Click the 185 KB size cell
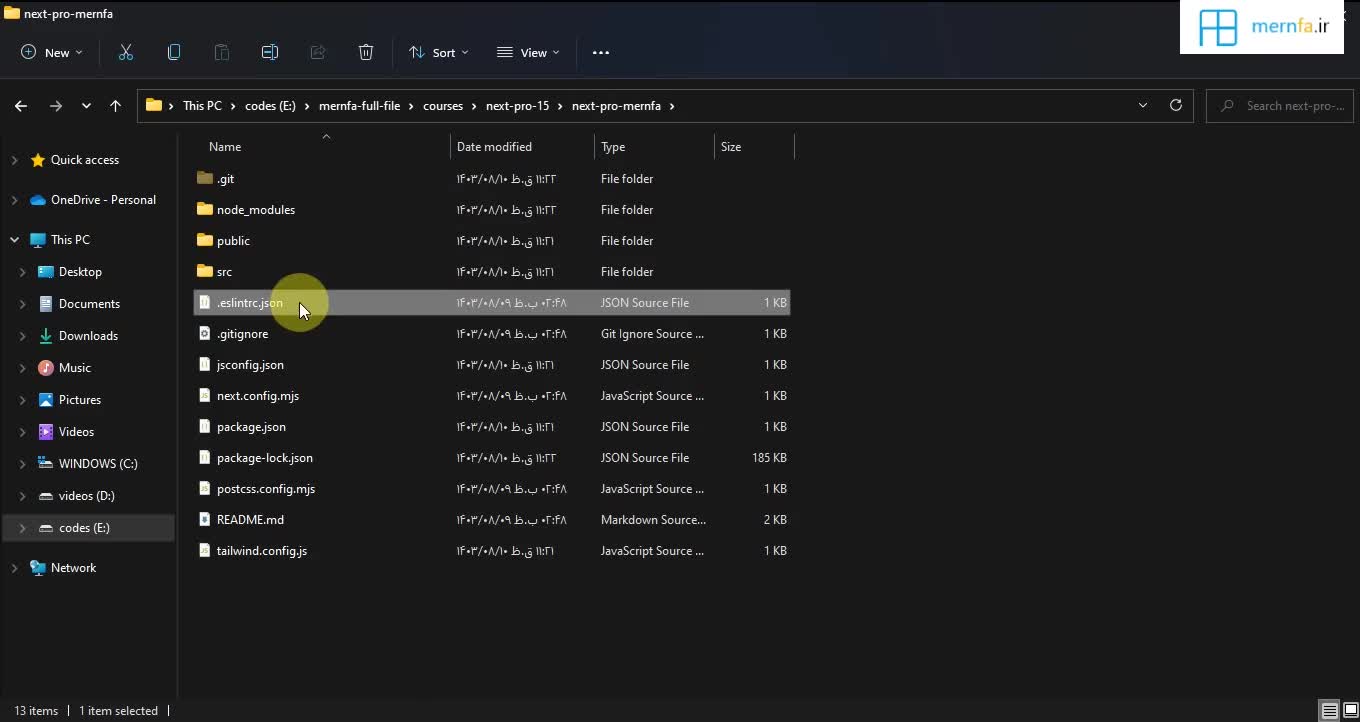The height and width of the screenshot is (722, 1360). click(x=769, y=458)
